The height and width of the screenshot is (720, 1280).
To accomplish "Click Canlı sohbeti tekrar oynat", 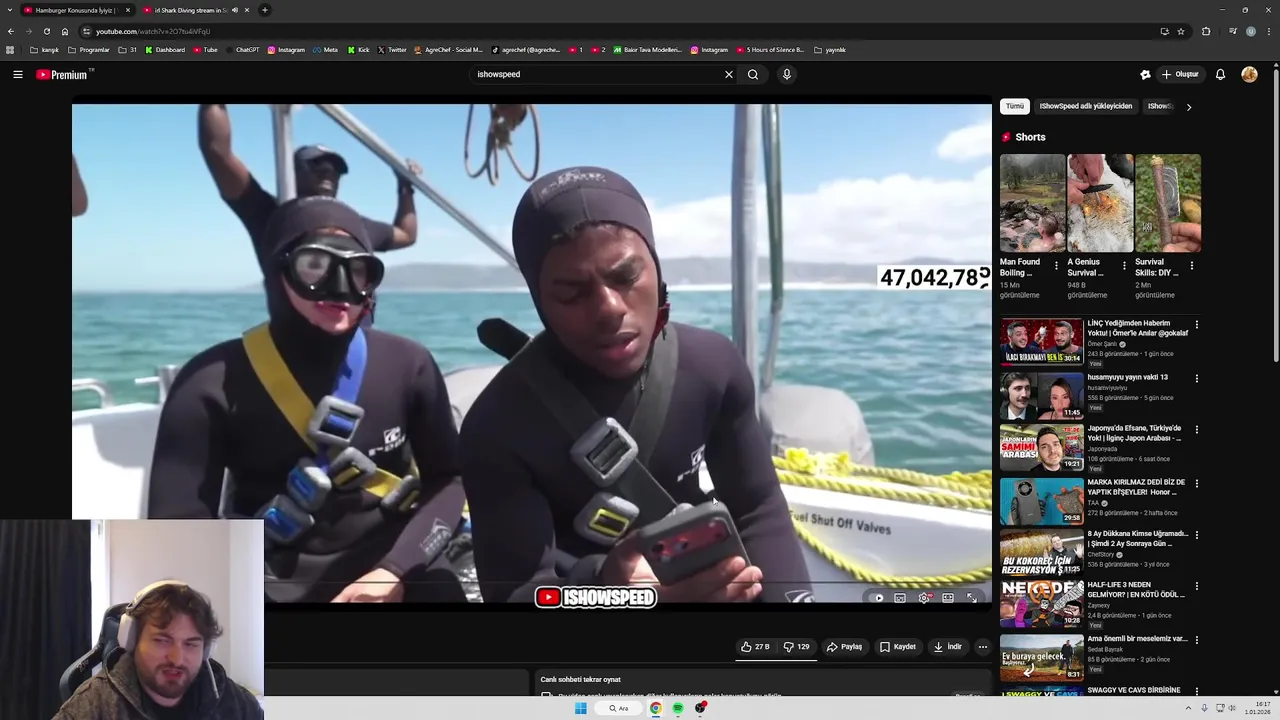I will (x=581, y=679).
